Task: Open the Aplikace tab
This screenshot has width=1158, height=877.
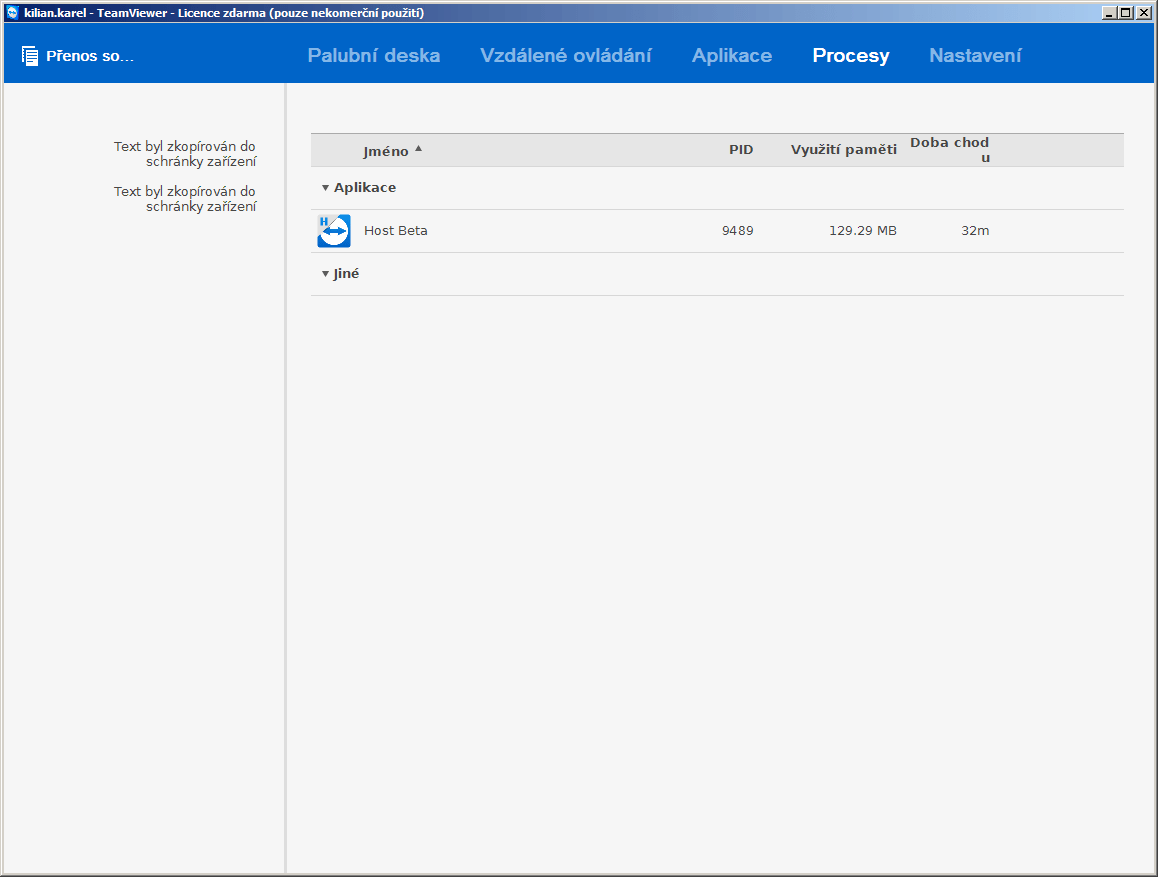Action: pos(732,55)
